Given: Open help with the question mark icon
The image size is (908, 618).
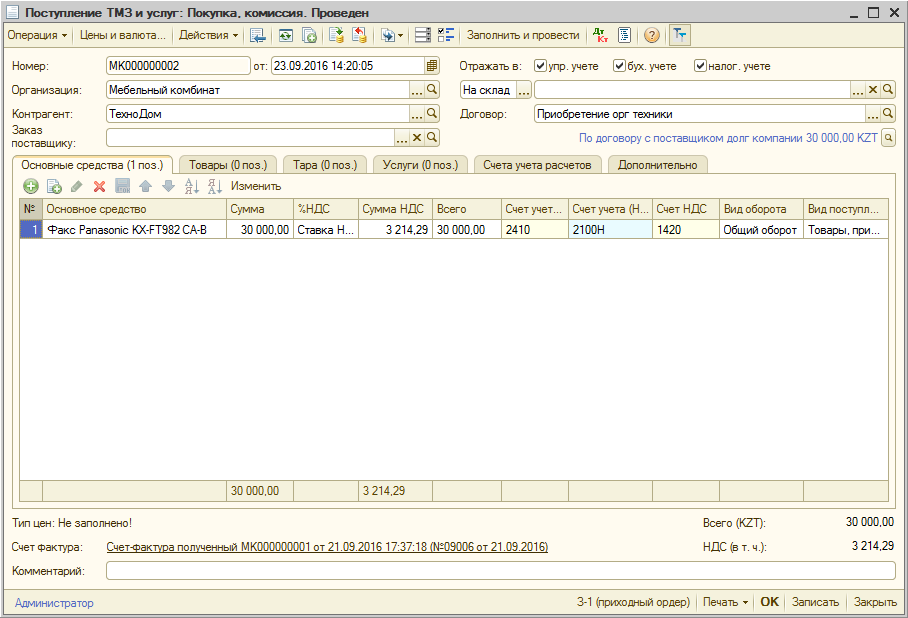Looking at the screenshot, I should (x=652, y=35).
